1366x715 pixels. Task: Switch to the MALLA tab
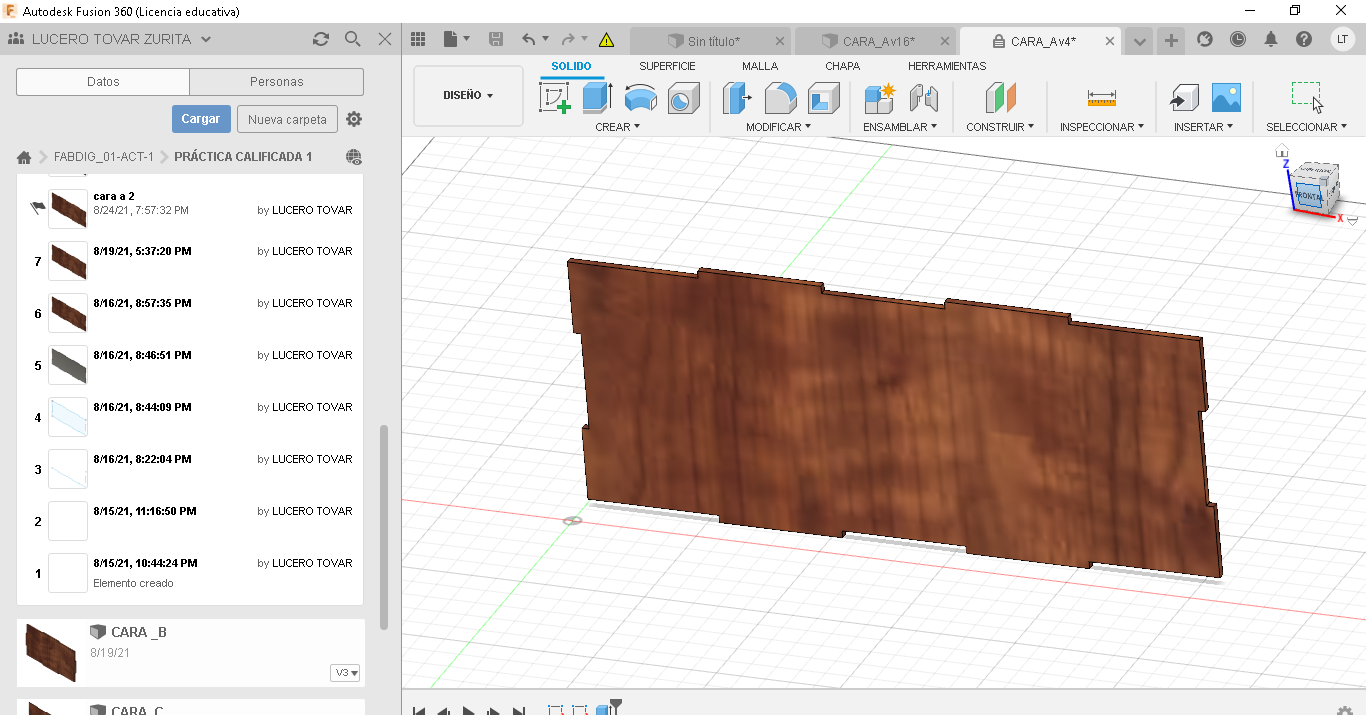coord(760,66)
